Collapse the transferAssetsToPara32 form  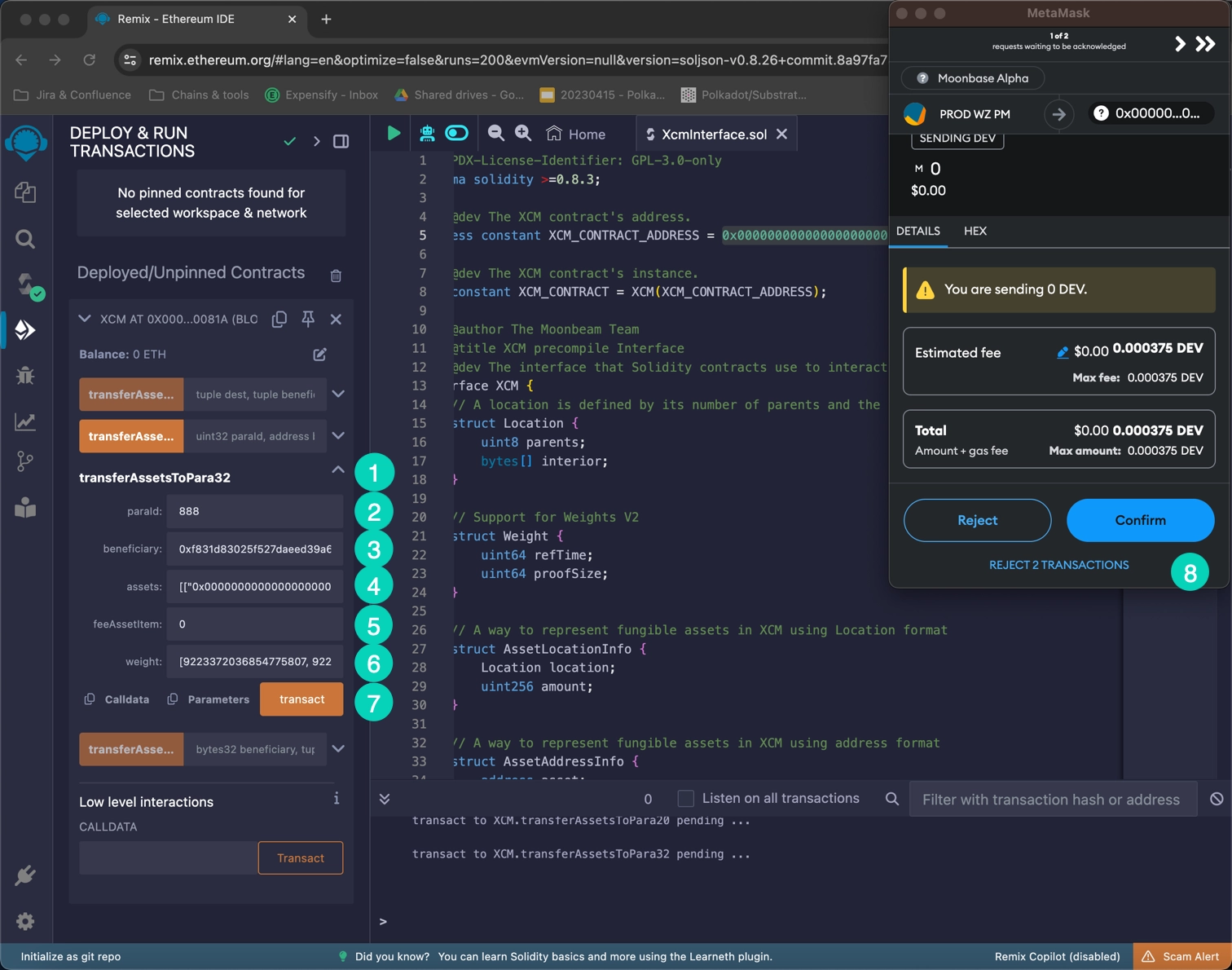point(338,470)
